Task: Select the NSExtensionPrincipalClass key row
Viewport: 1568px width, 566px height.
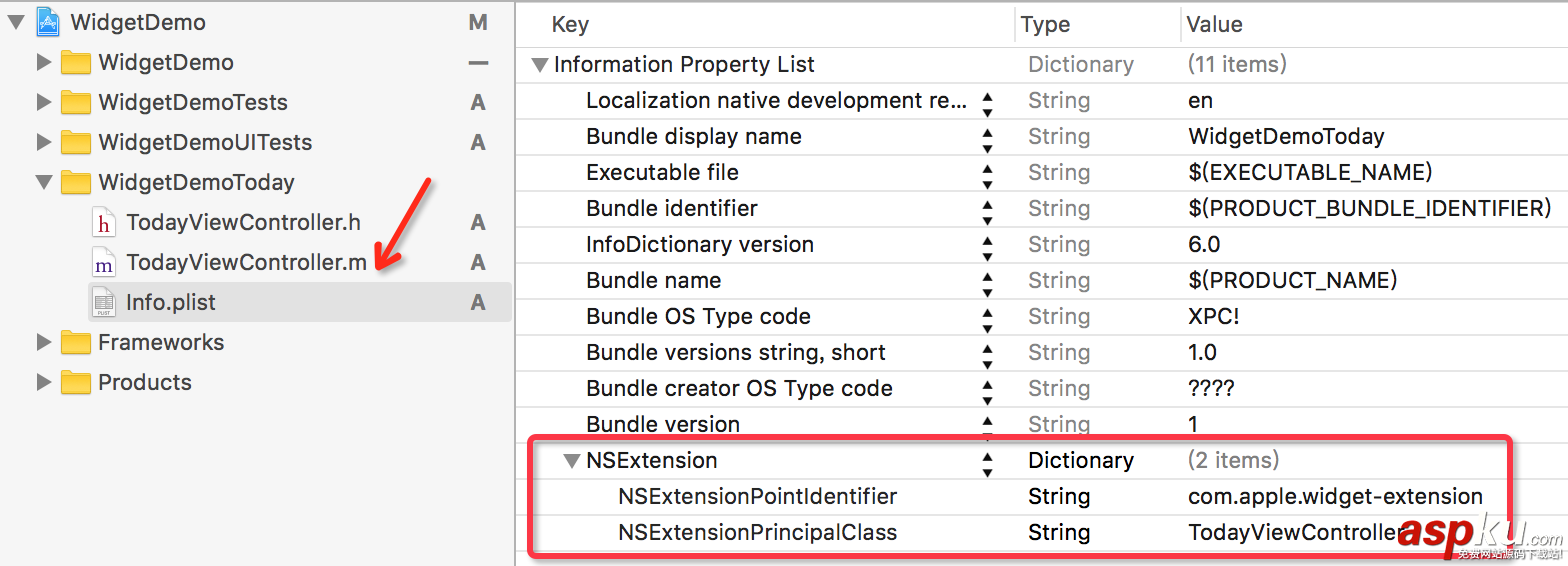Action: (x=757, y=533)
